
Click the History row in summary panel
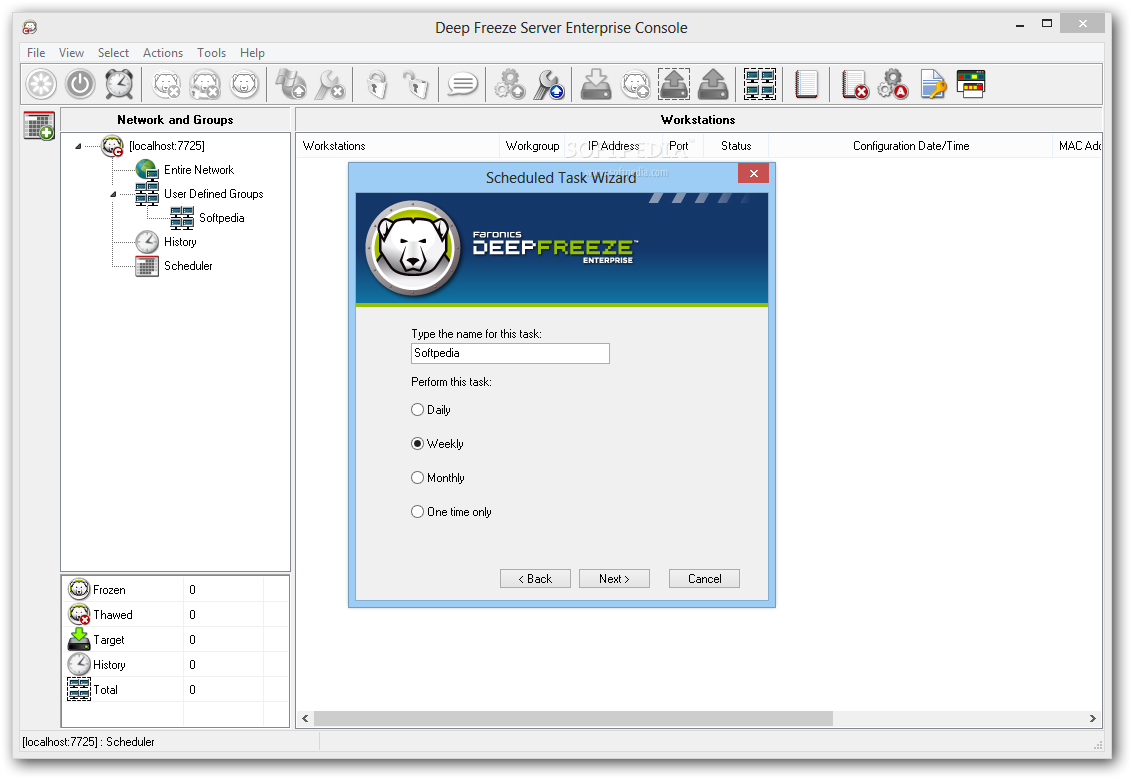(x=175, y=665)
